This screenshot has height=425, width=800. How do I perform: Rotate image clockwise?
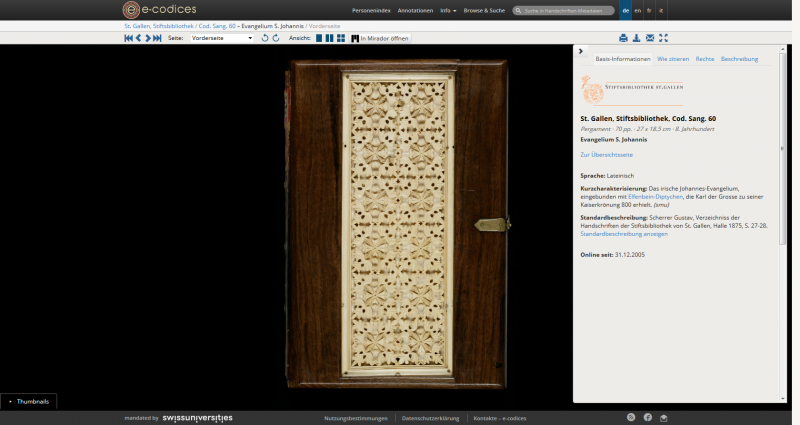[x=276, y=38]
